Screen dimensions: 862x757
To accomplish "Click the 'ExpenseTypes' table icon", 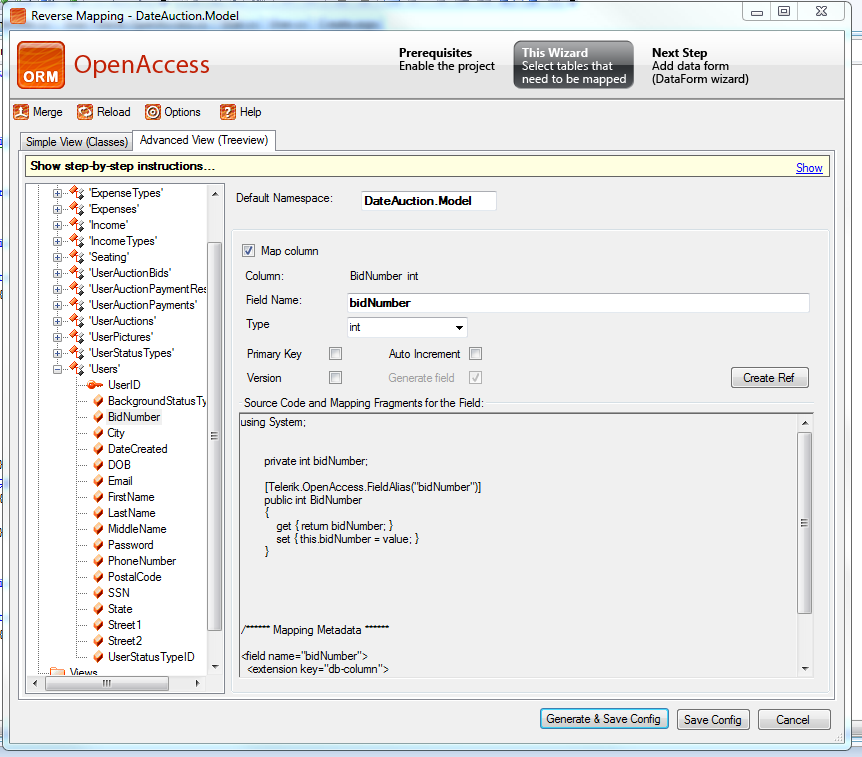I will coord(77,193).
